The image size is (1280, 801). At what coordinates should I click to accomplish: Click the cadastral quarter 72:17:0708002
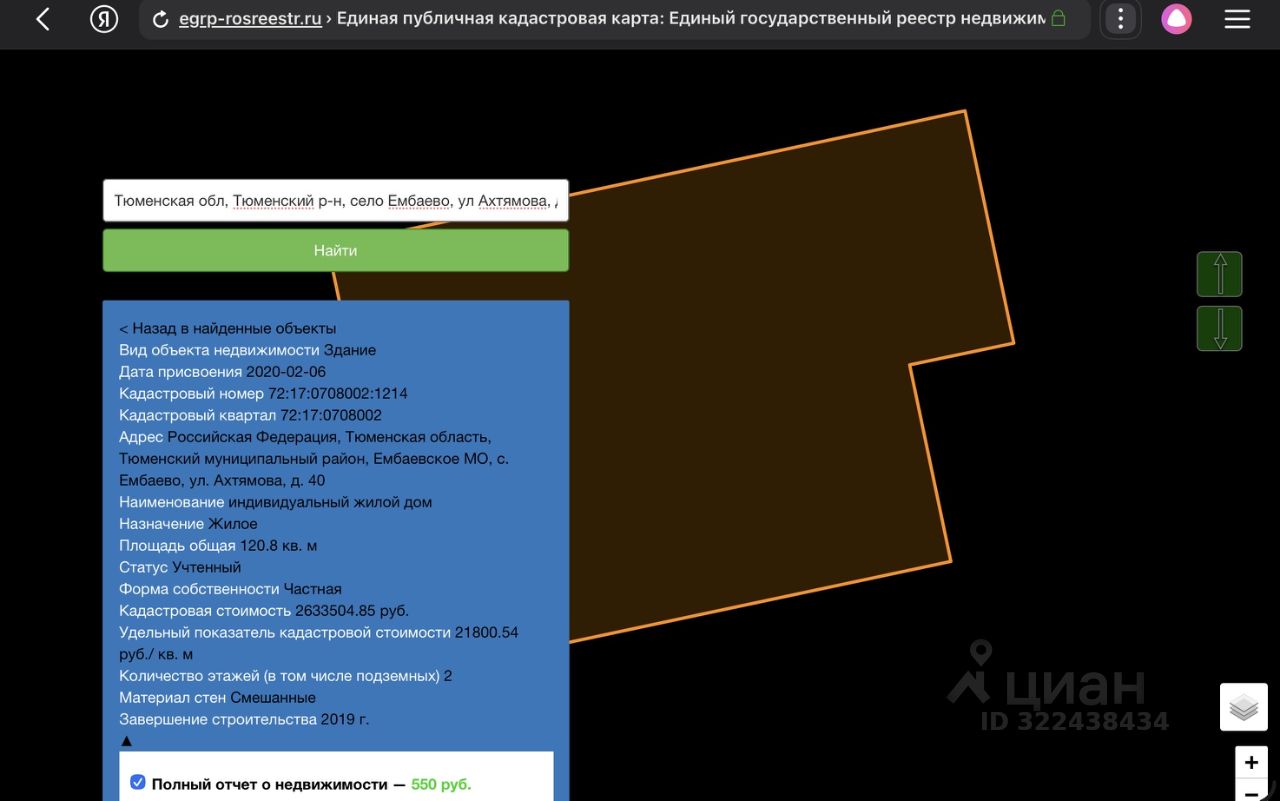pyautogui.click(x=331, y=415)
